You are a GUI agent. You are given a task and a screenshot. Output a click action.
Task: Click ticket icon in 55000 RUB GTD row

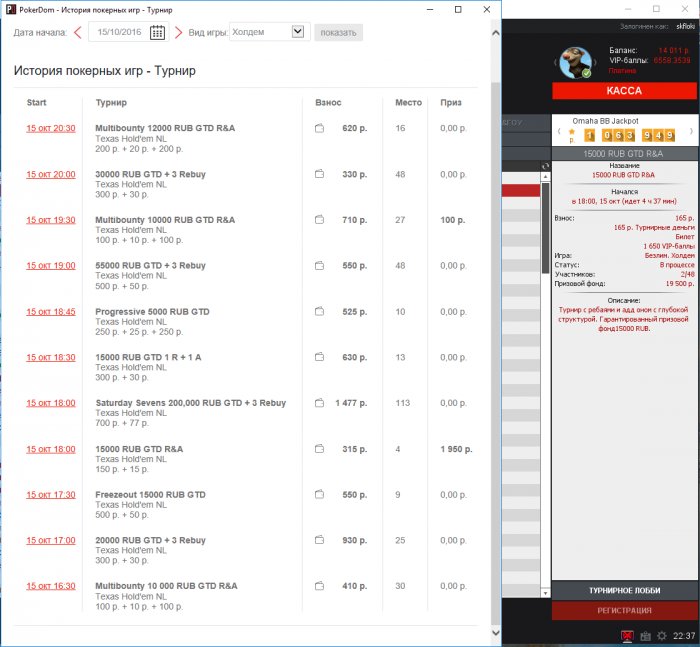click(x=319, y=265)
